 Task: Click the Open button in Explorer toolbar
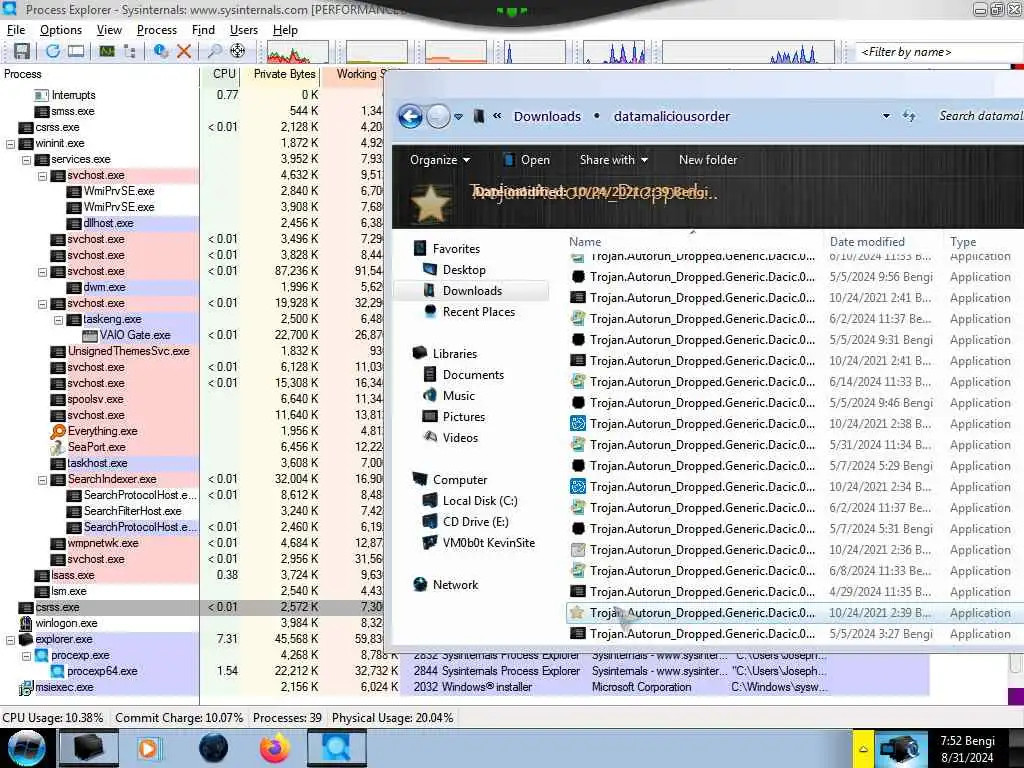click(527, 160)
